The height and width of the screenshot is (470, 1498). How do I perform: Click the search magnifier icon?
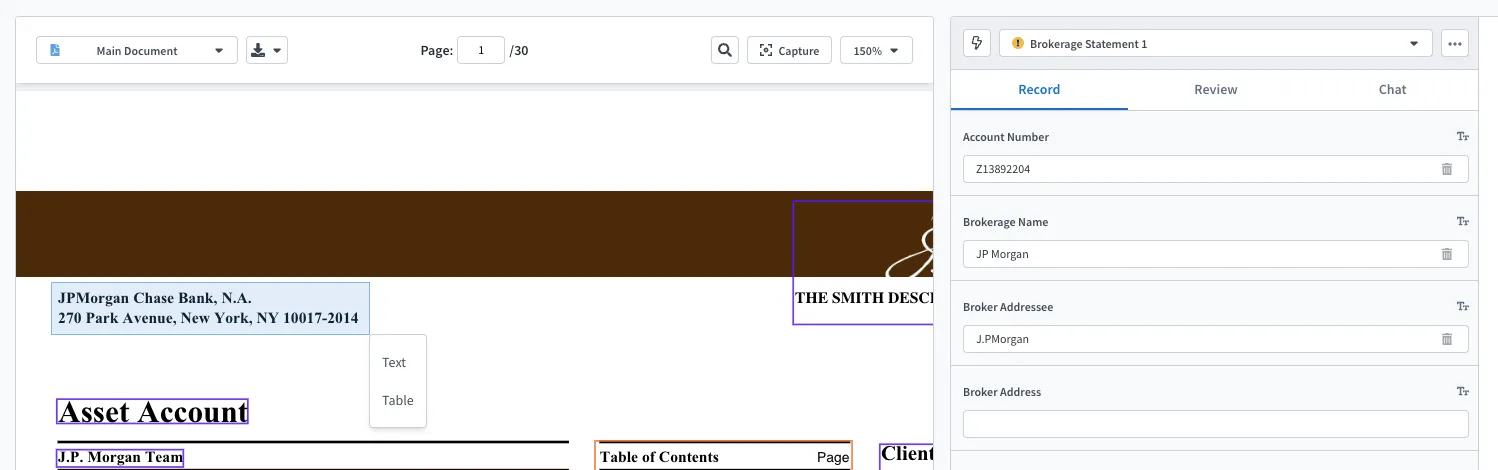coord(725,50)
